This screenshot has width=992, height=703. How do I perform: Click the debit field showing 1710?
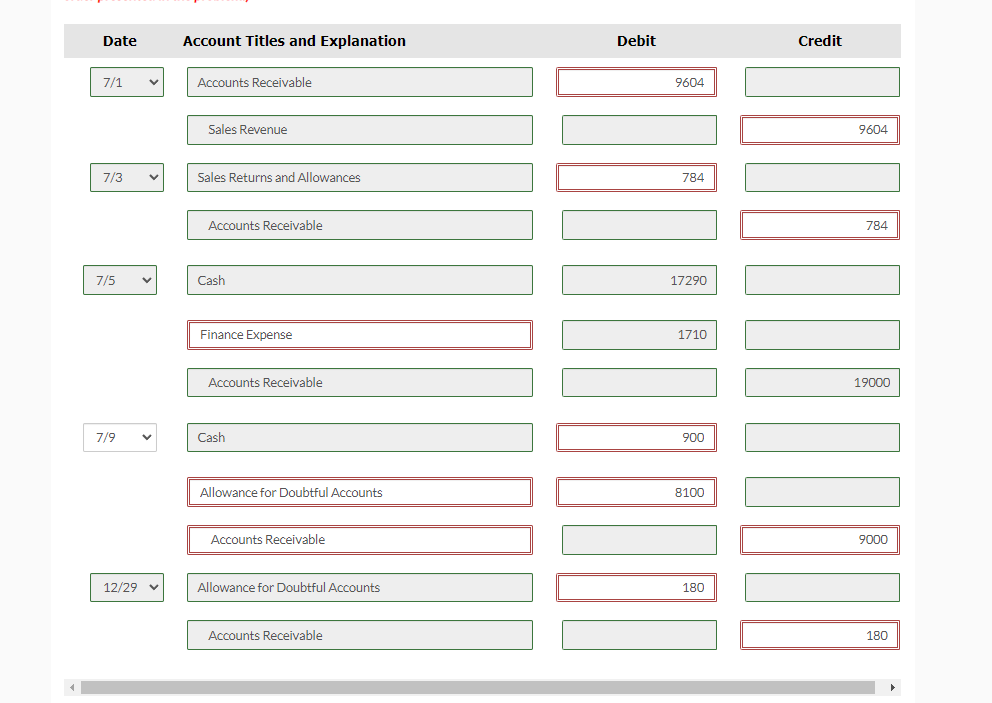640,335
